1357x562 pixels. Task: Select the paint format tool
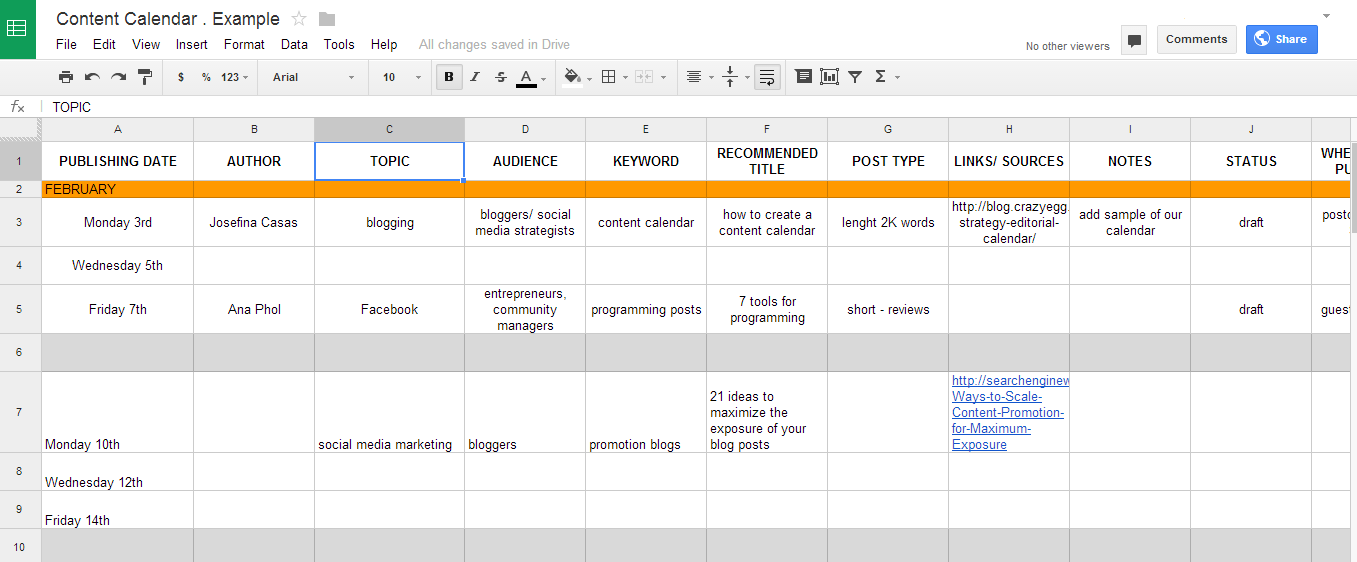144,77
